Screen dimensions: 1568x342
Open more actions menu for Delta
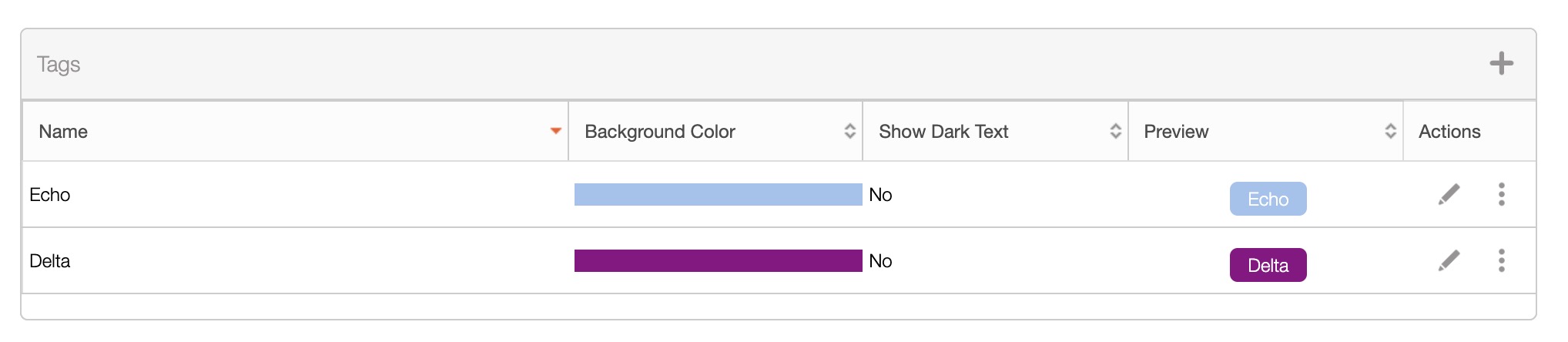point(1501,261)
